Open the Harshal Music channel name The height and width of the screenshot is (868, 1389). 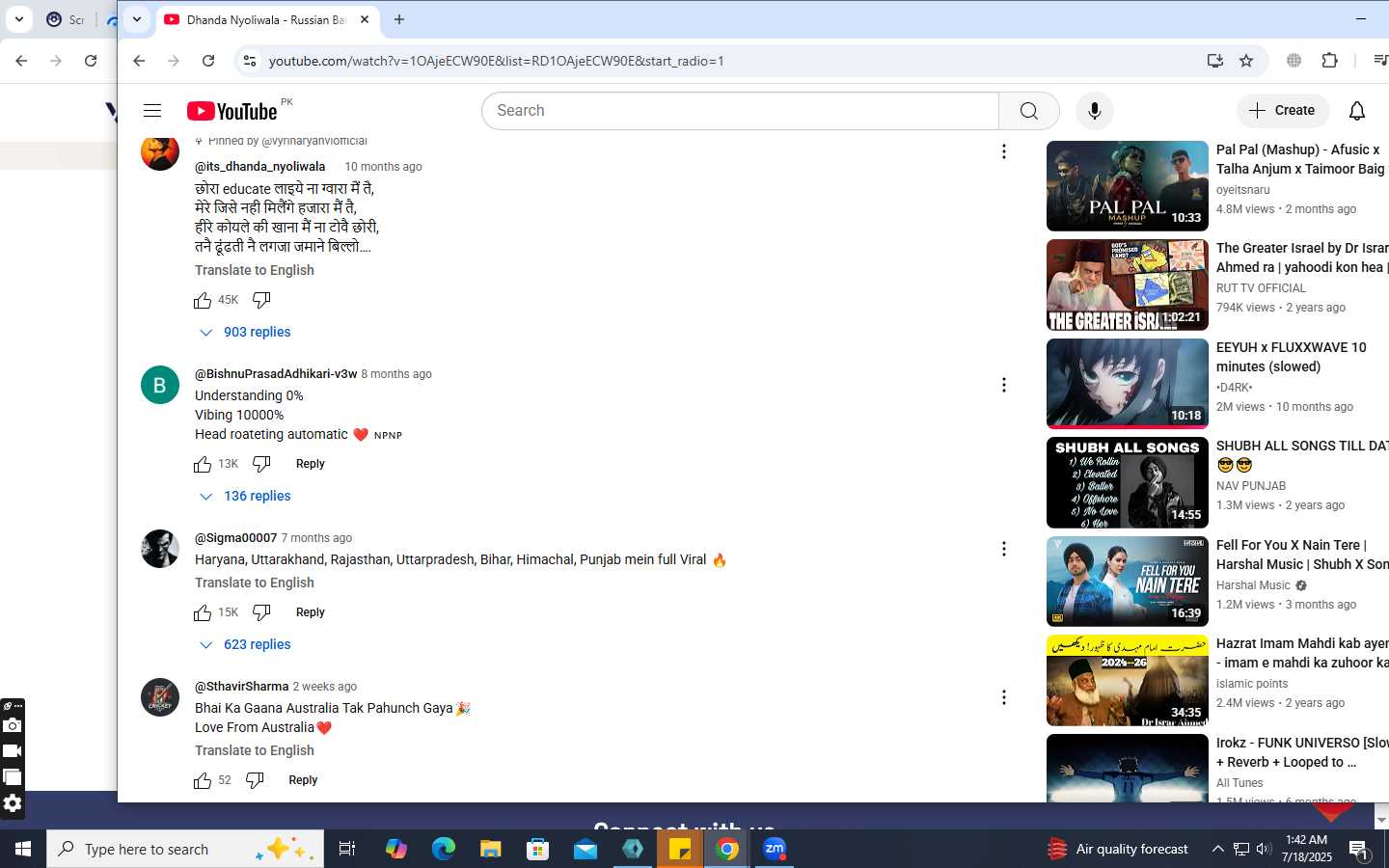pos(1253,585)
